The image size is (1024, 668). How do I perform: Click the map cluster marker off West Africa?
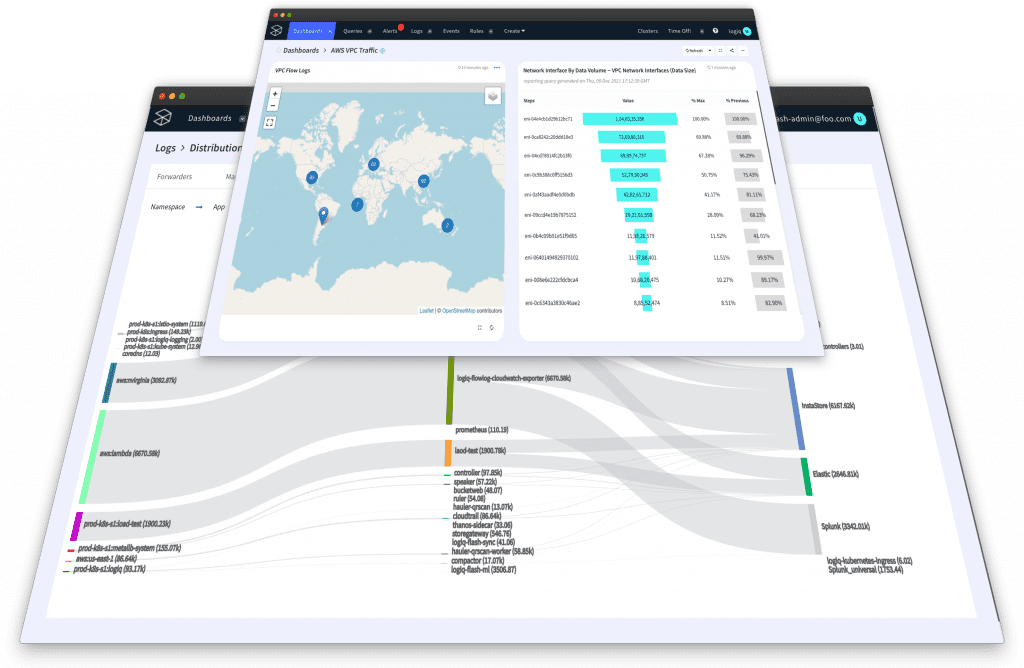357,205
